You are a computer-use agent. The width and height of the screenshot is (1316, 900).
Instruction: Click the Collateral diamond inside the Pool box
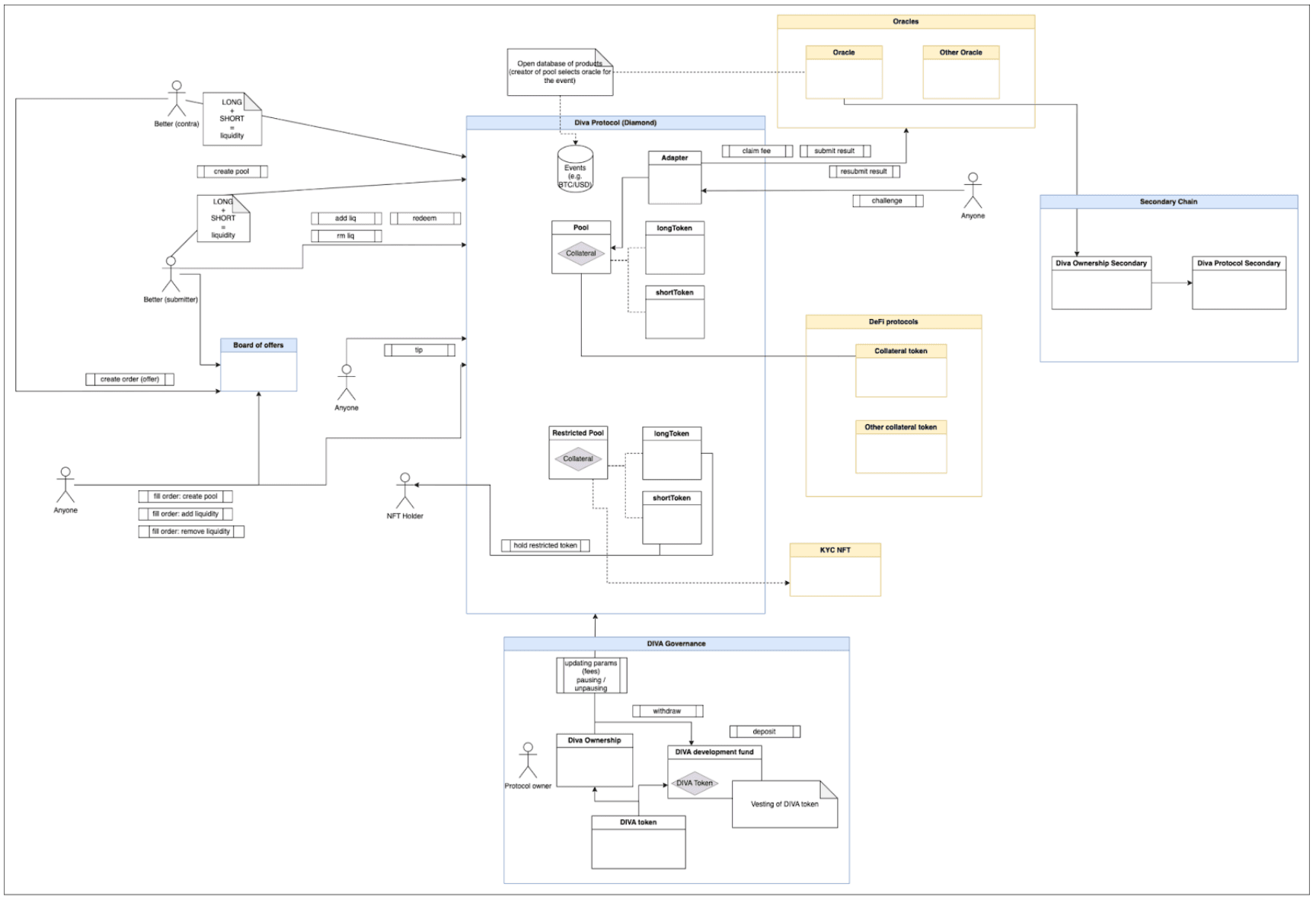(x=581, y=254)
